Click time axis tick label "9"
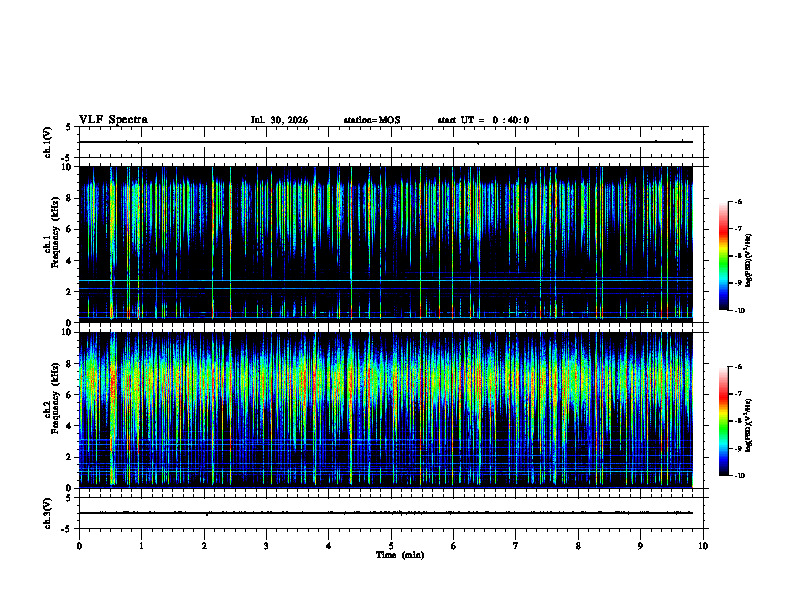 tap(640, 546)
